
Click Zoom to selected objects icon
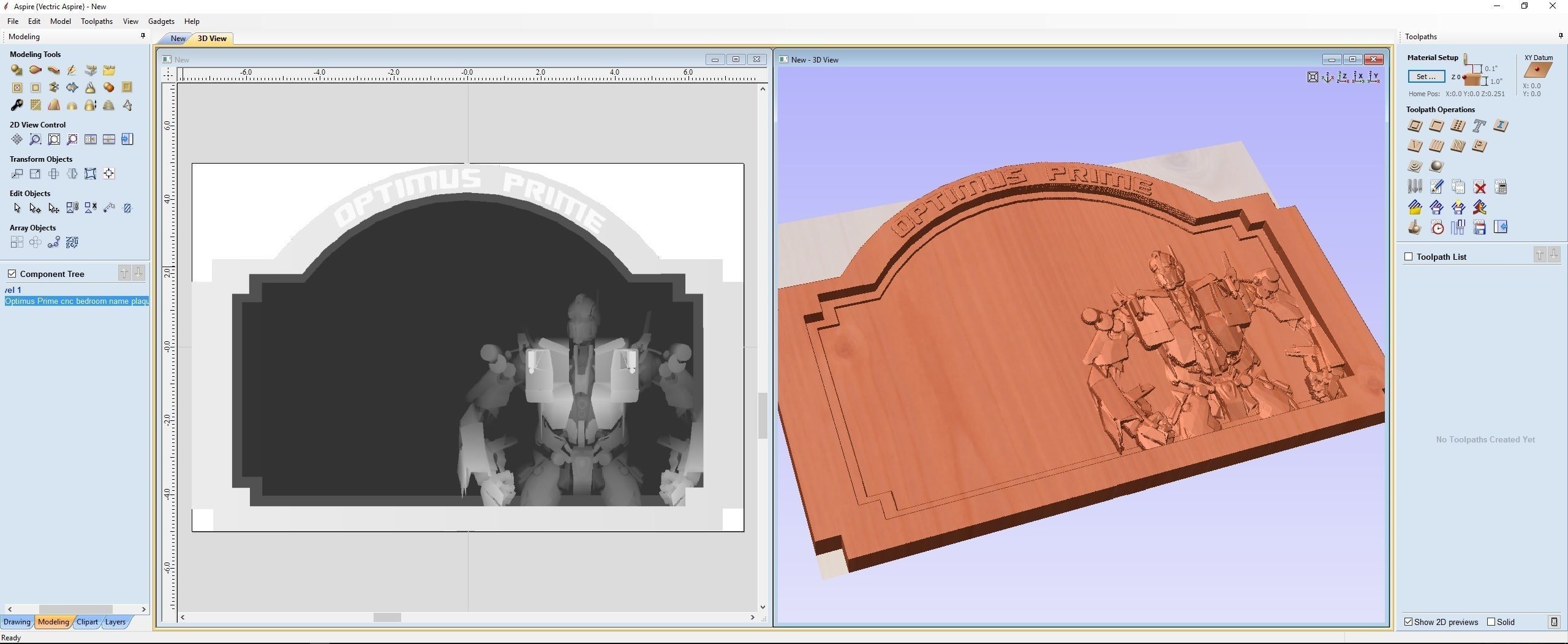72,140
